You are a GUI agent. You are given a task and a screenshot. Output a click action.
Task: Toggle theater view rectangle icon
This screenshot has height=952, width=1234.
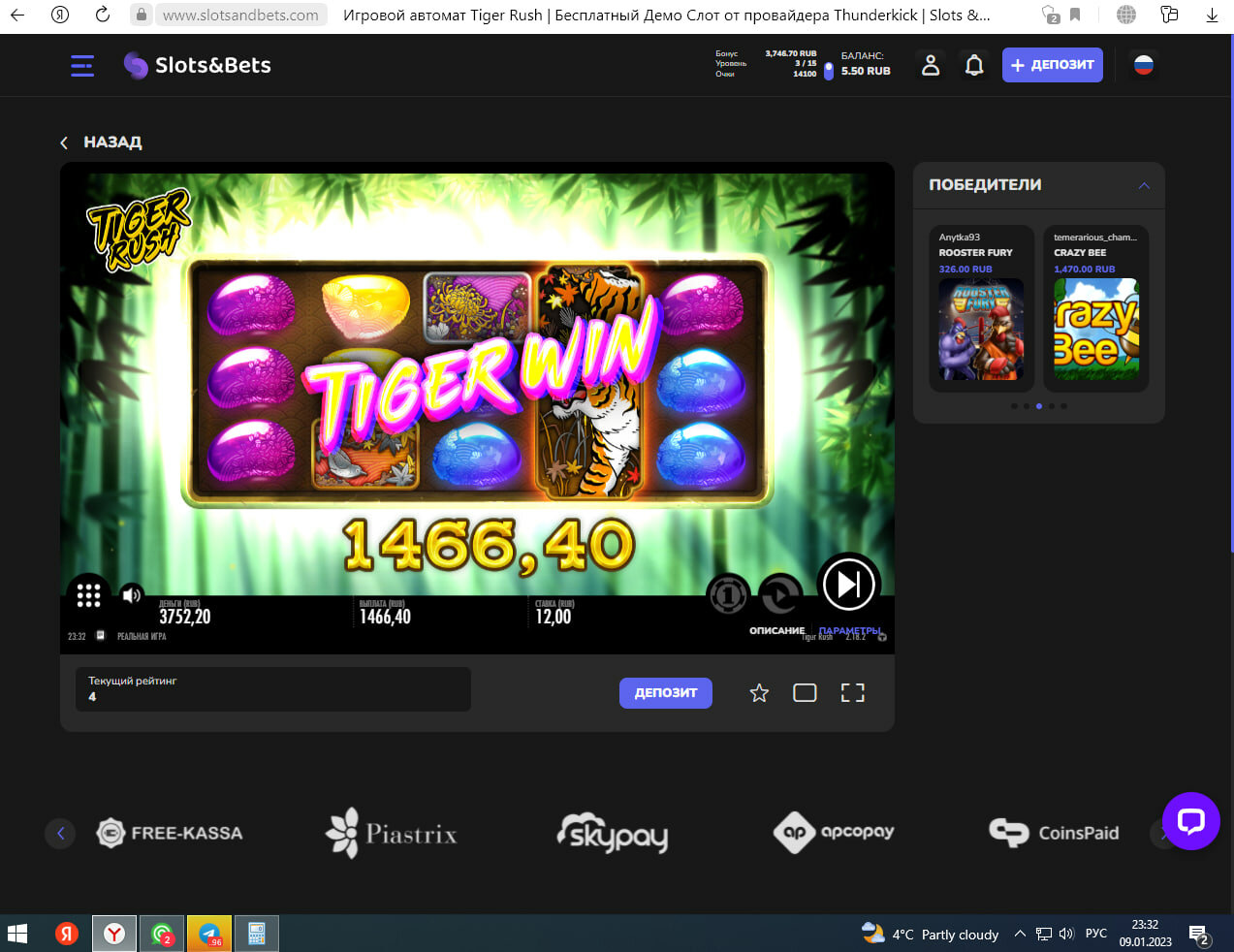pos(805,693)
